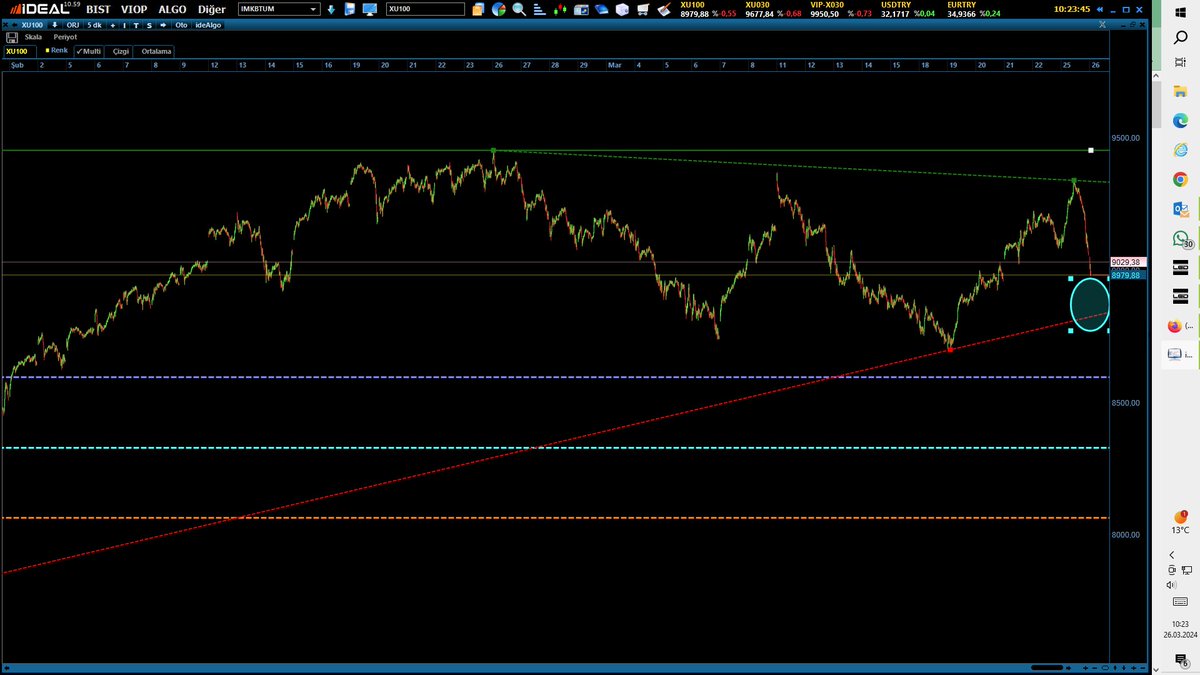Open the horizontal bars depth icon

539,9
